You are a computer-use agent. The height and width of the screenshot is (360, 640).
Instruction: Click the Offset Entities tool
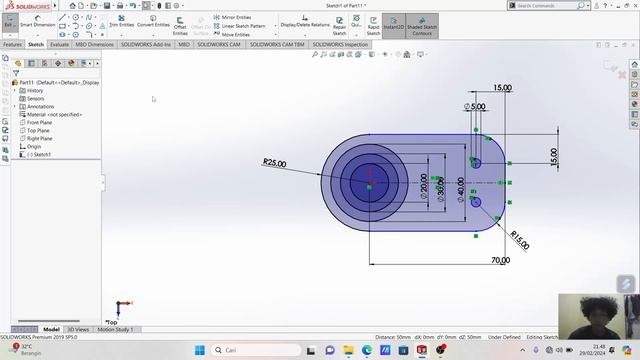coord(180,26)
